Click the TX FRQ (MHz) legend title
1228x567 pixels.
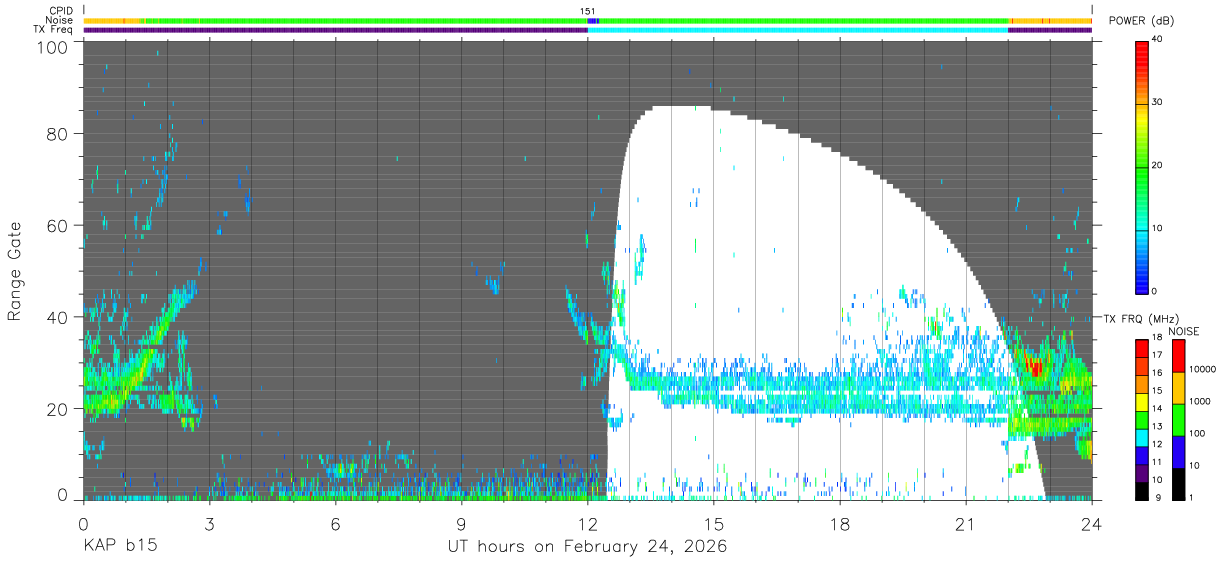click(x=1142, y=318)
